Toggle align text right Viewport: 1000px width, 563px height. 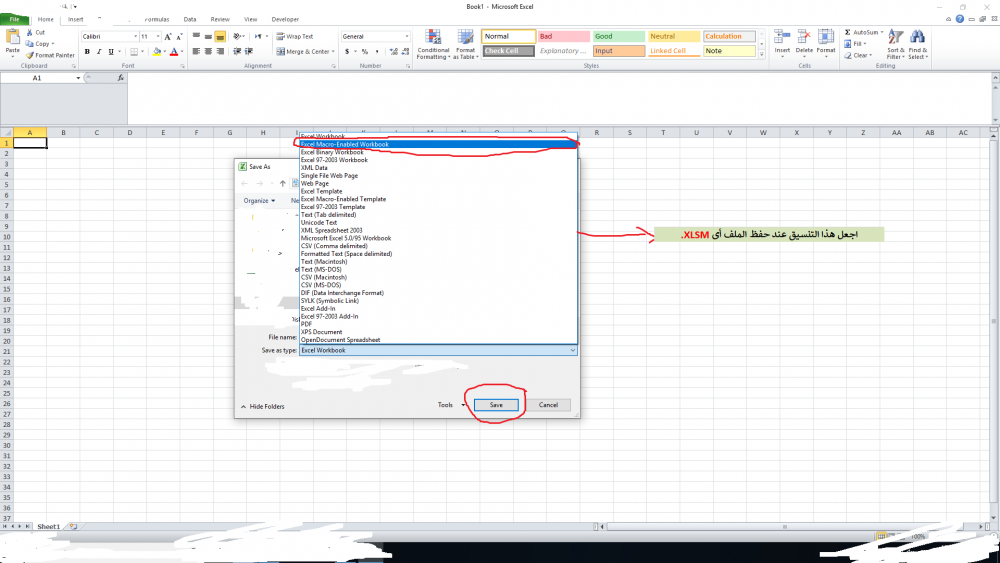(220, 52)
